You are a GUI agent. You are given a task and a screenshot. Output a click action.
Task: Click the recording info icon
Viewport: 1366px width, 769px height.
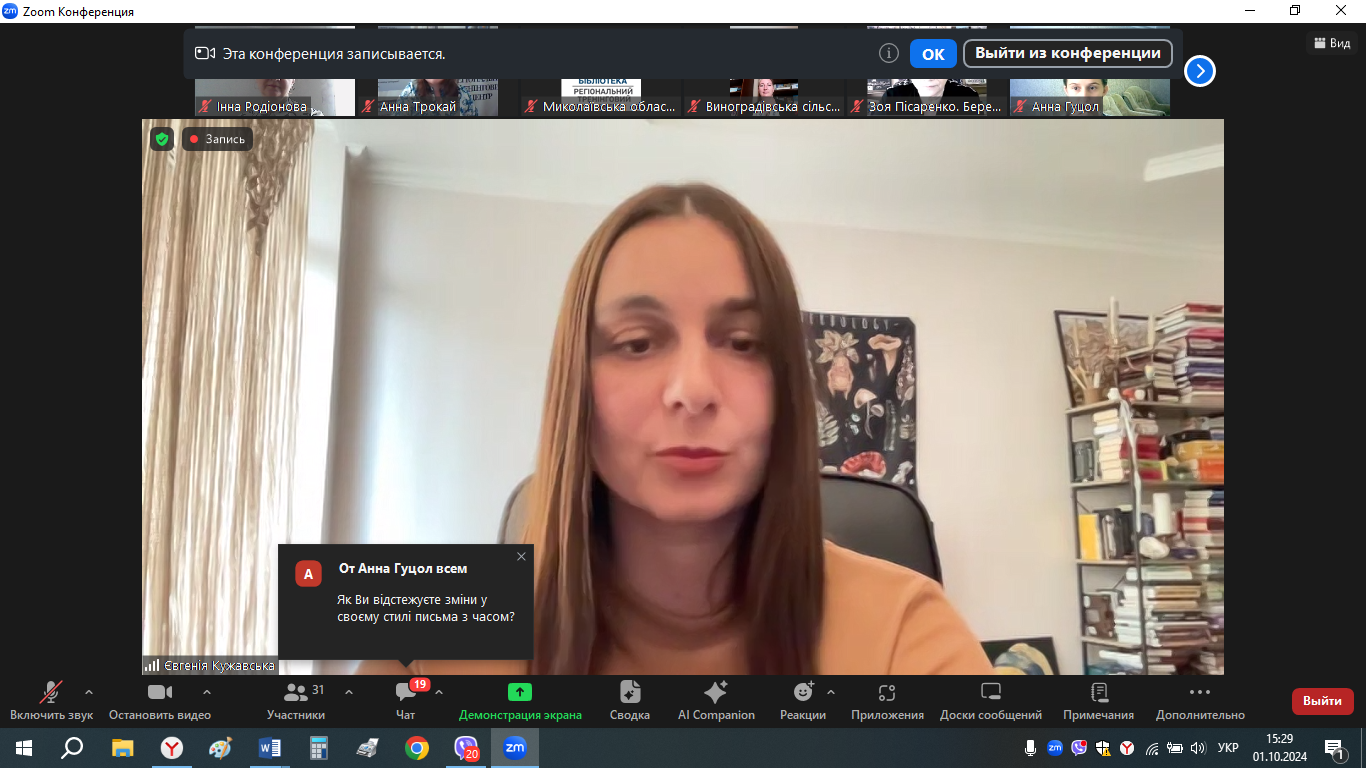pos(888,53)
